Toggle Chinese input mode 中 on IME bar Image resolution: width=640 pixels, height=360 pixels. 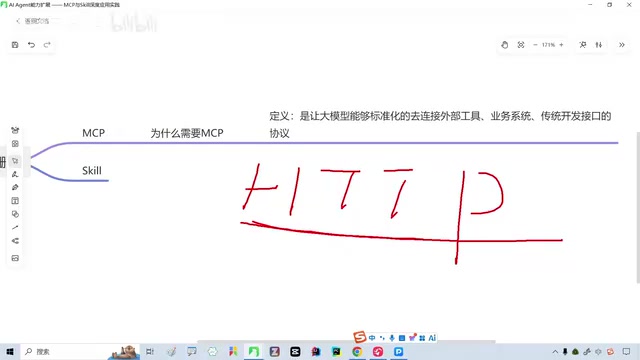tap(372, 338)
